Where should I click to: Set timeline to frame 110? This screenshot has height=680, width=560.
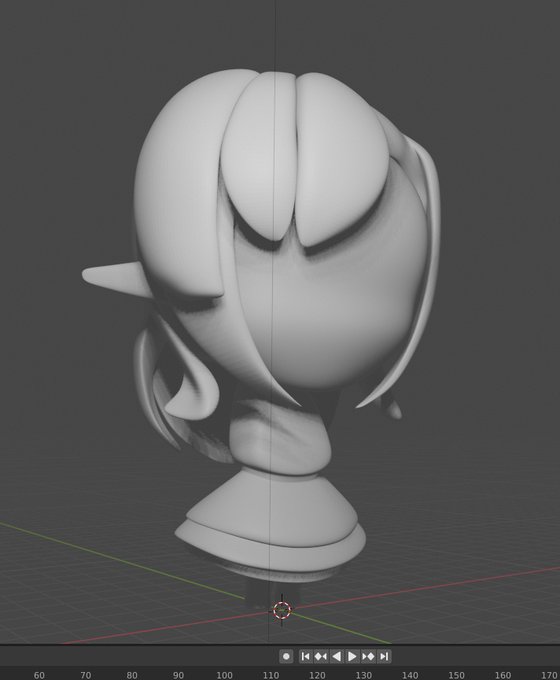coord(271,675)
